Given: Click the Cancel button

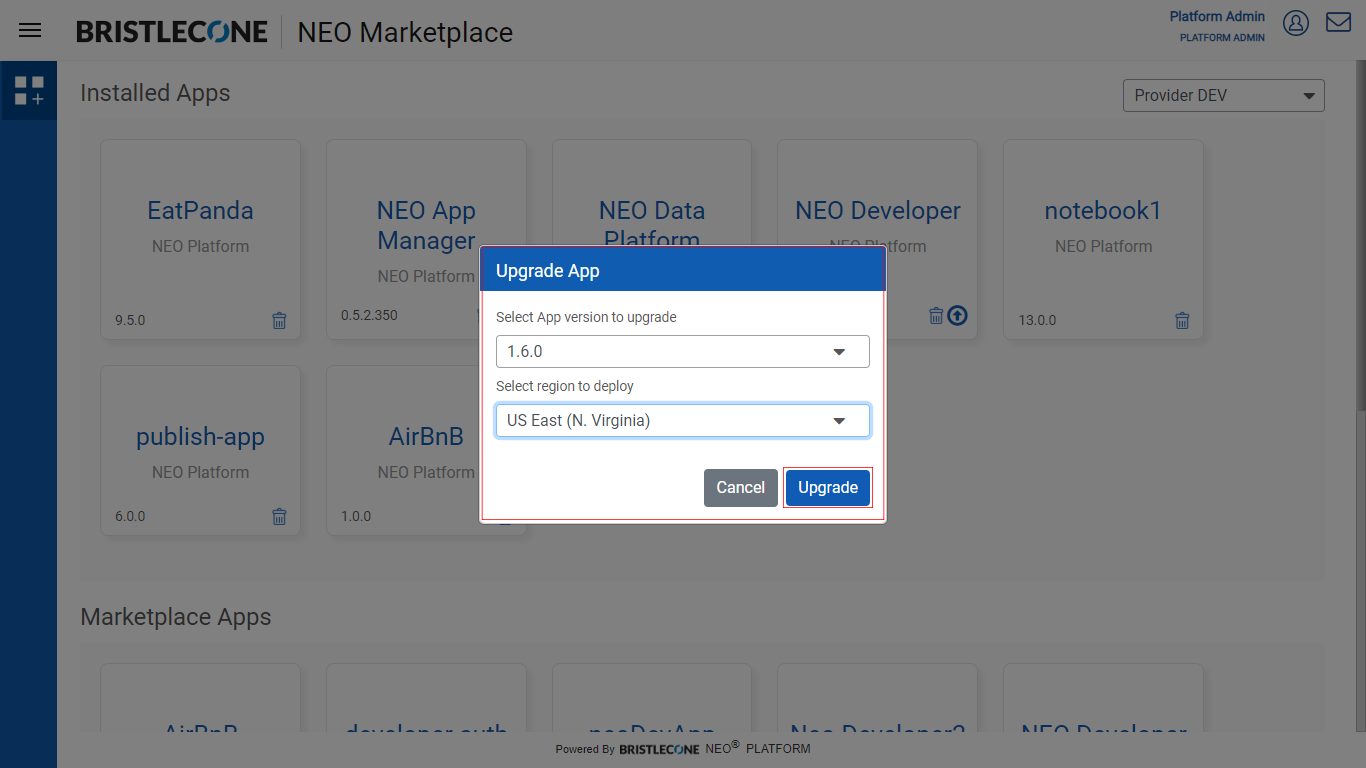Looking at the screenshot, I should (741, 488).
